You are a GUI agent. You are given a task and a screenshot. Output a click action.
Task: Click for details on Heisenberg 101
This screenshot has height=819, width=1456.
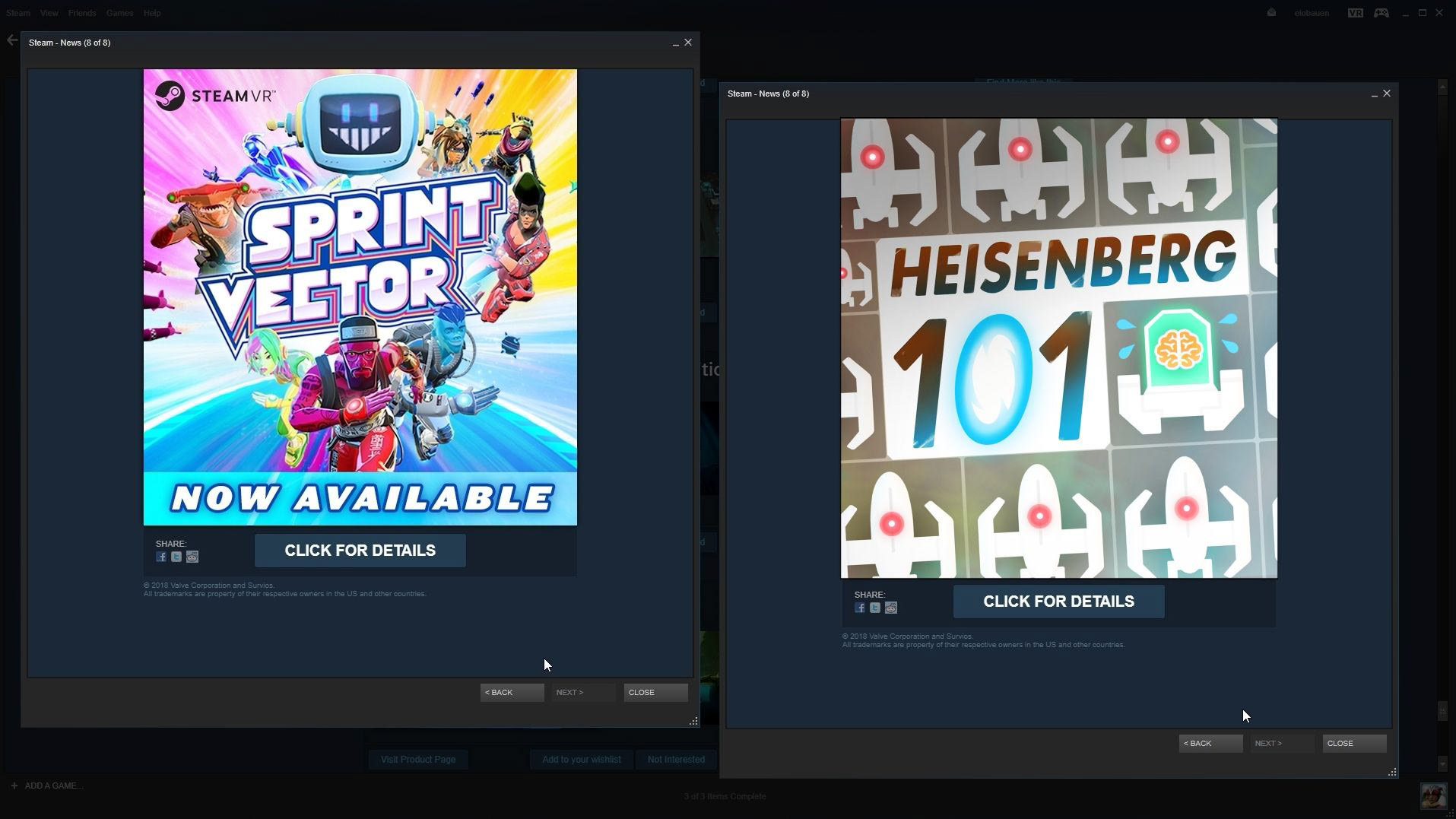pos(1059,602)
